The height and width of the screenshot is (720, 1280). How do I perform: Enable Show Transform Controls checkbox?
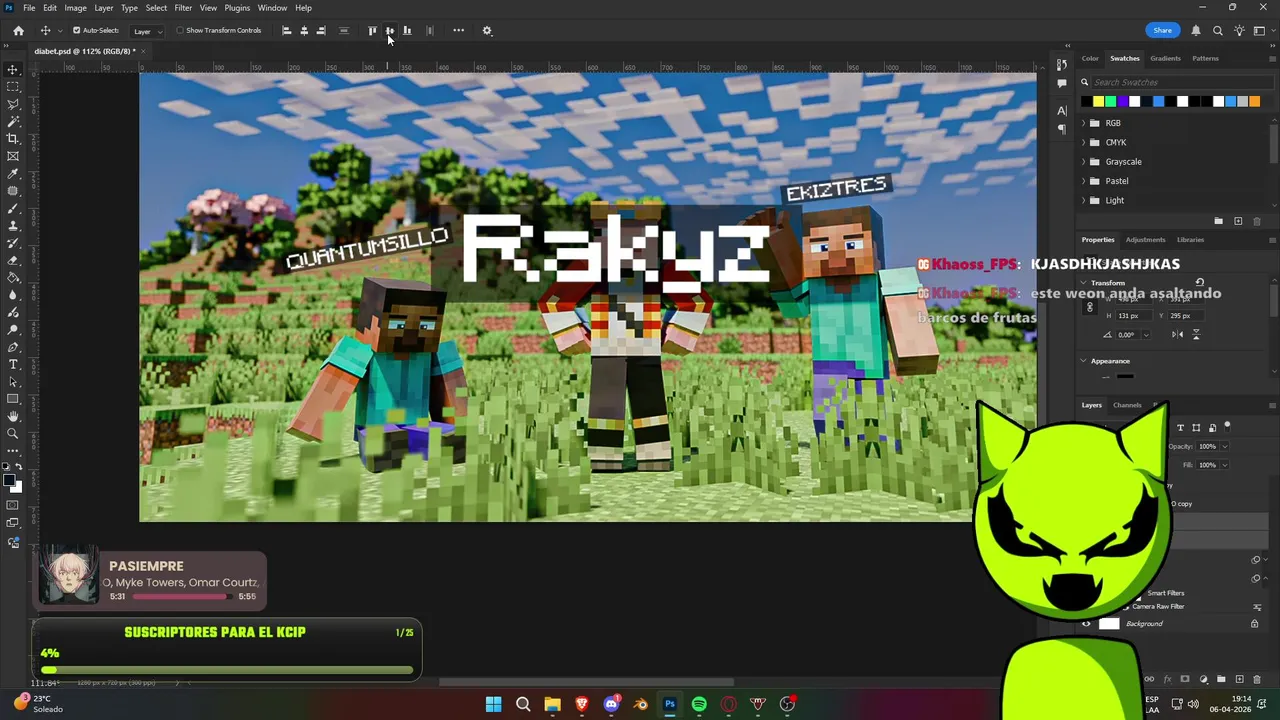tap(180, 30)
